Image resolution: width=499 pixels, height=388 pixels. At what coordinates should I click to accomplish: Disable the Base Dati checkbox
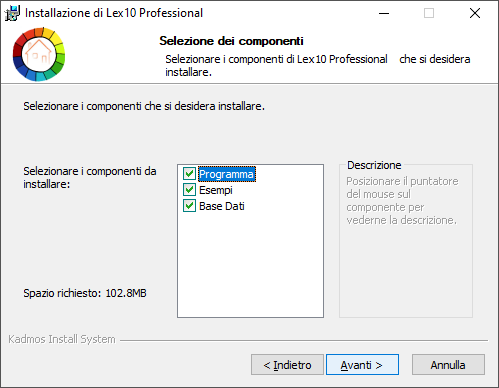tap(189, 206)
